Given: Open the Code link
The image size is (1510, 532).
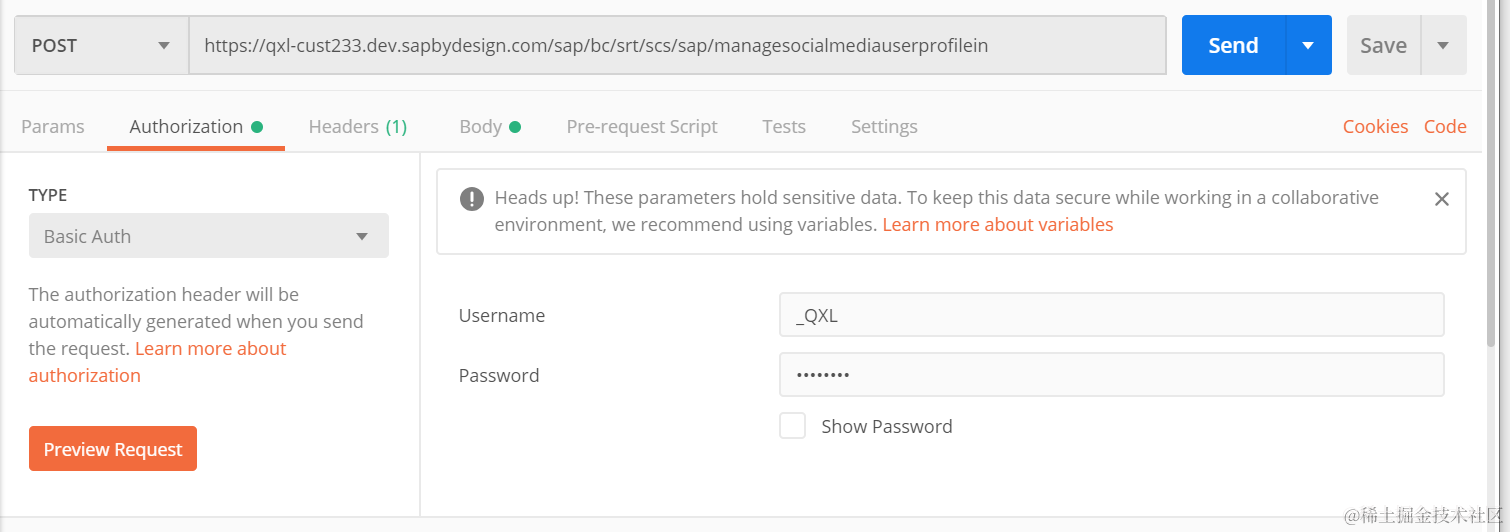Looking at the screenshot, I should [1445, 127].
